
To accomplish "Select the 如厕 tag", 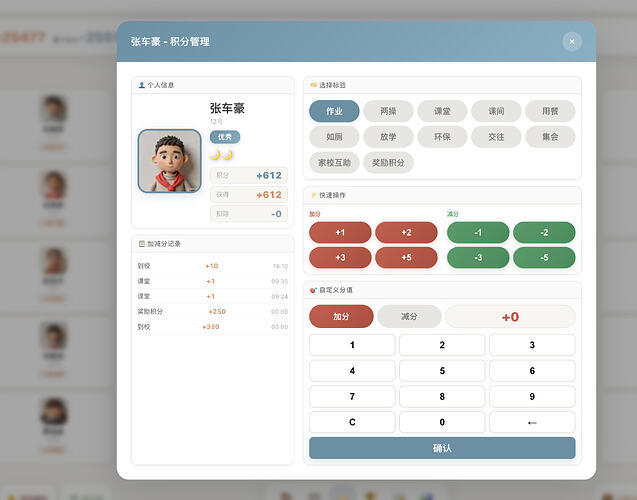I will coord(334,137).
